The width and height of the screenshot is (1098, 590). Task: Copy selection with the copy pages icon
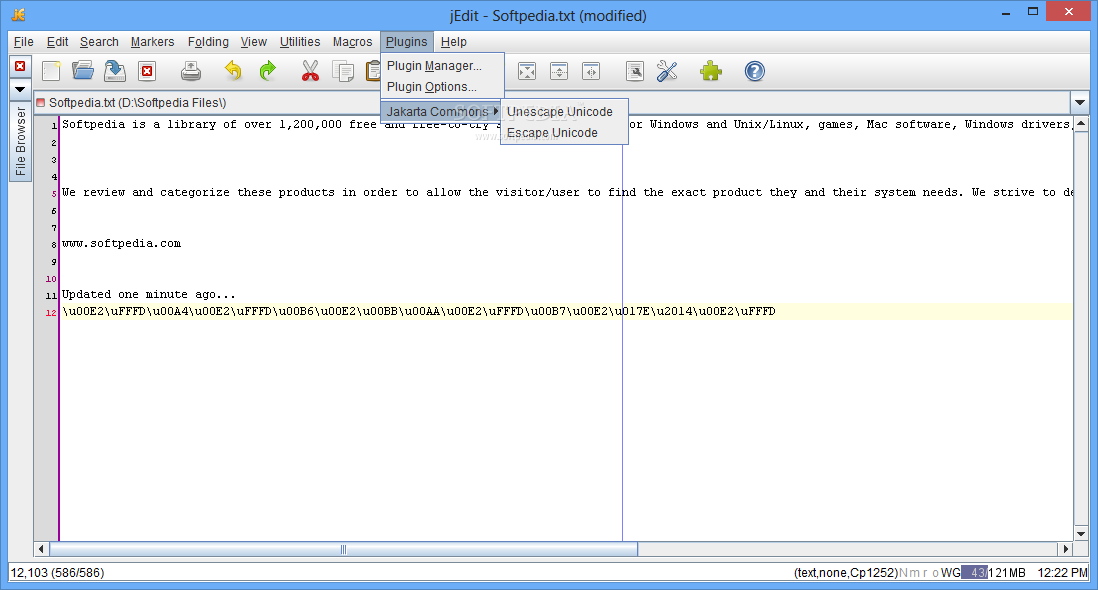click(343, 71)
